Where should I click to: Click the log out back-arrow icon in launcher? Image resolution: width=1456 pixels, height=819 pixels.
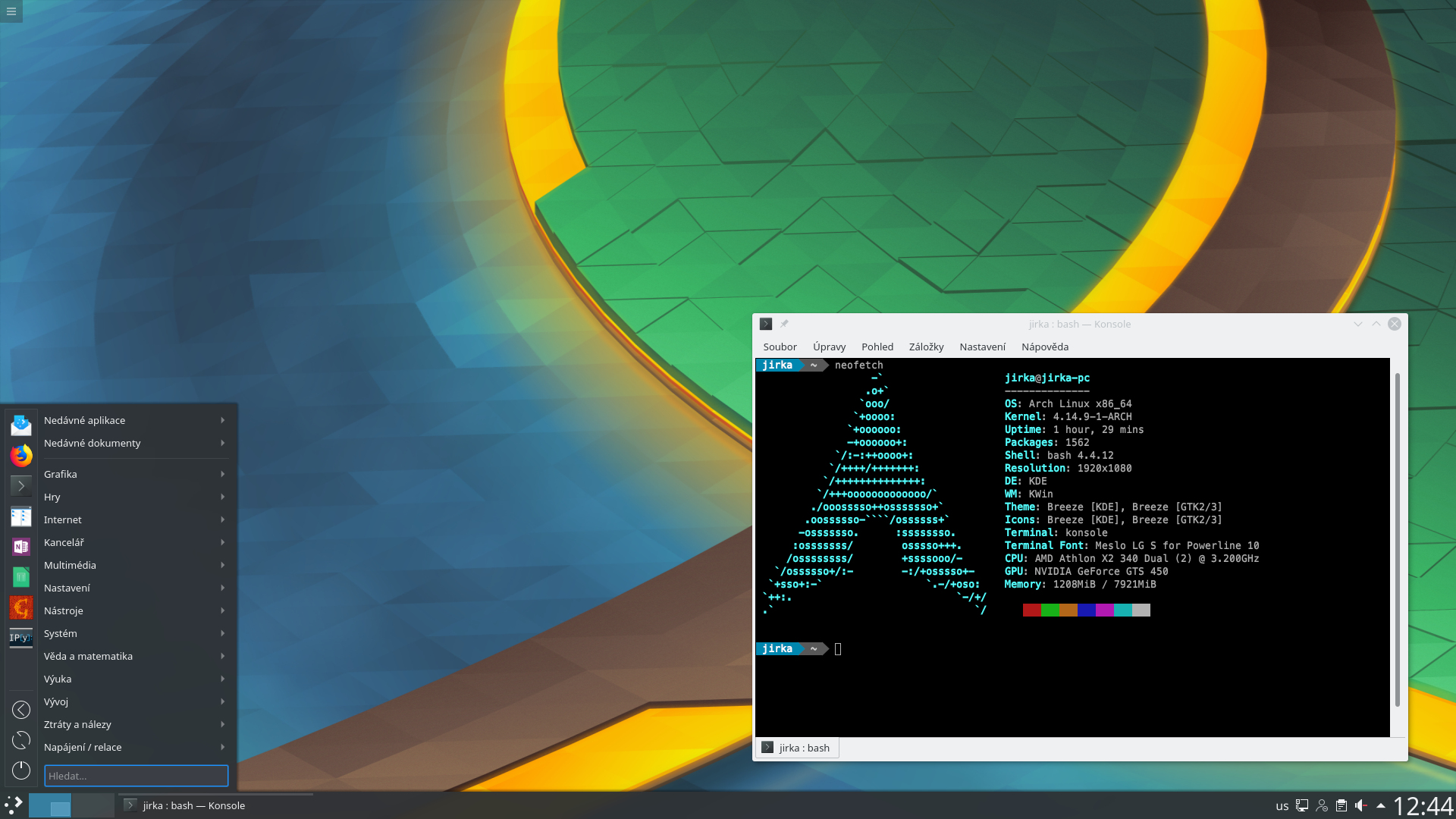(x=21, y=710)
